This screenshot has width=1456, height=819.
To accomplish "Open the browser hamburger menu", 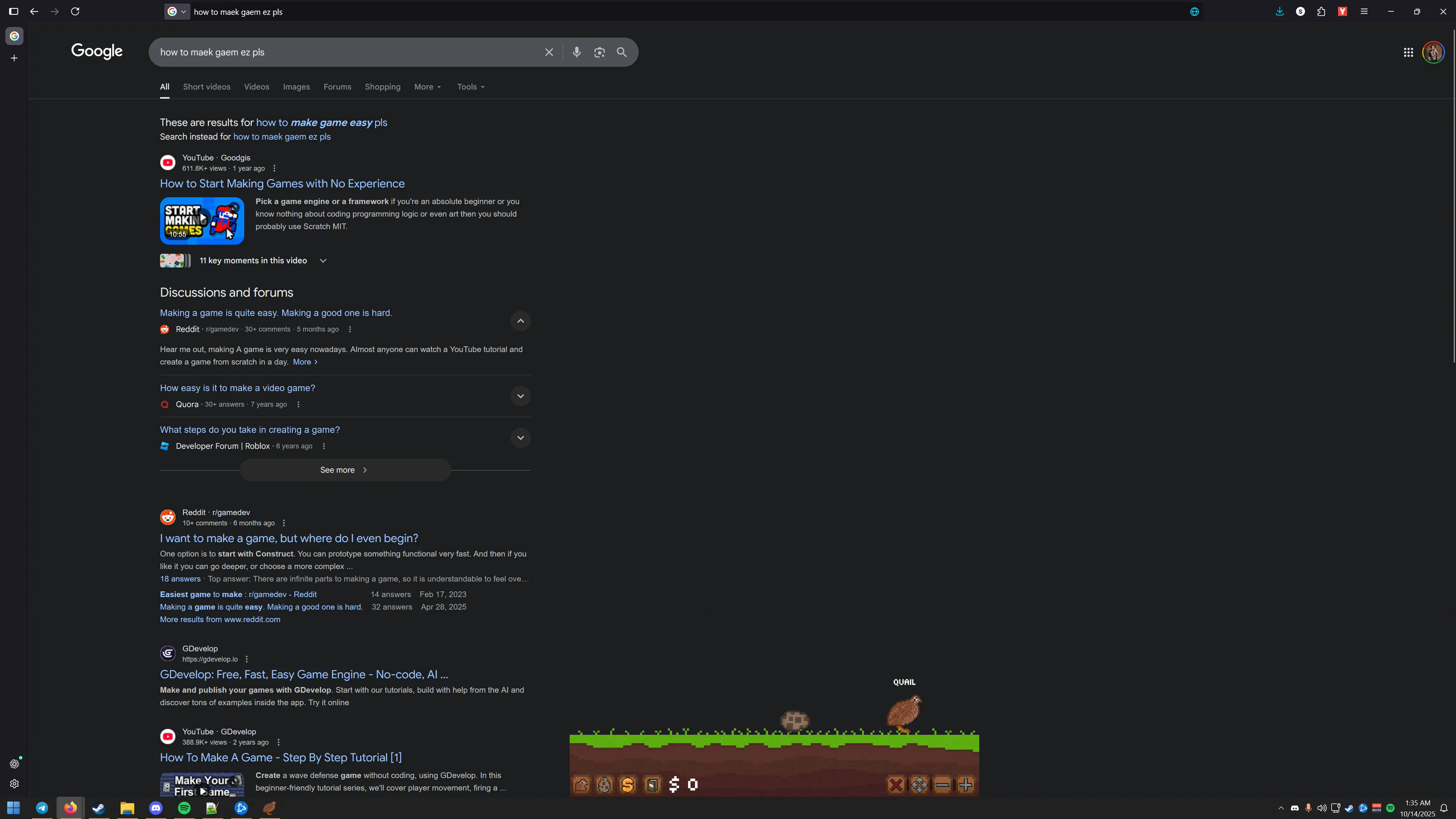I will click(x=1364, y=11).
